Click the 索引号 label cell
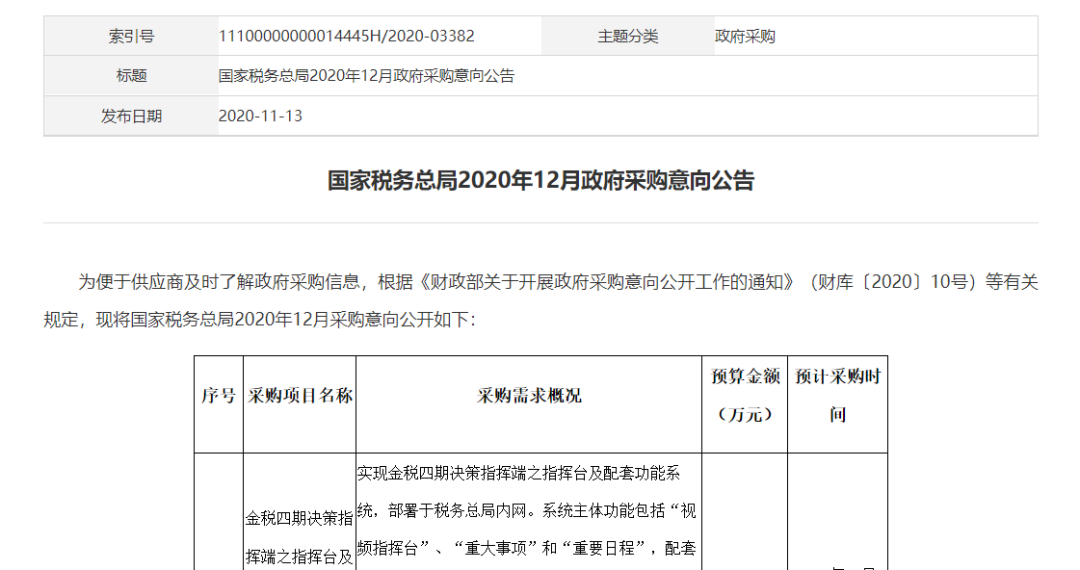This screenshot has height=570, width=1080. (x=131, y=36)
